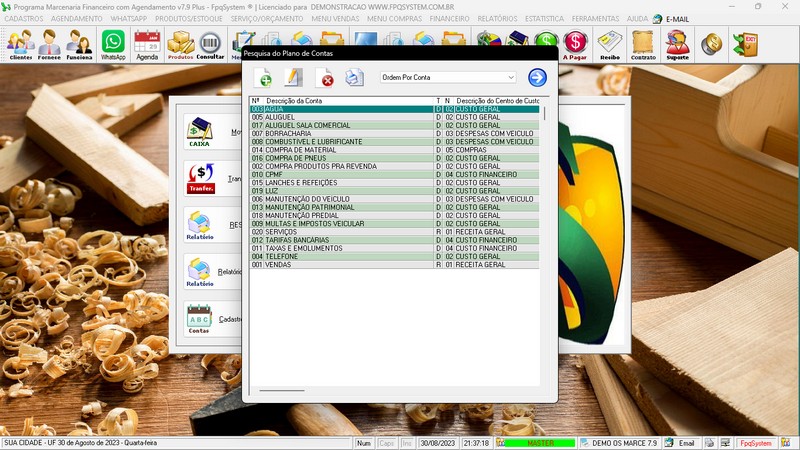Select the 020 SERVIÇOS account row

click(x=394, y=232)
